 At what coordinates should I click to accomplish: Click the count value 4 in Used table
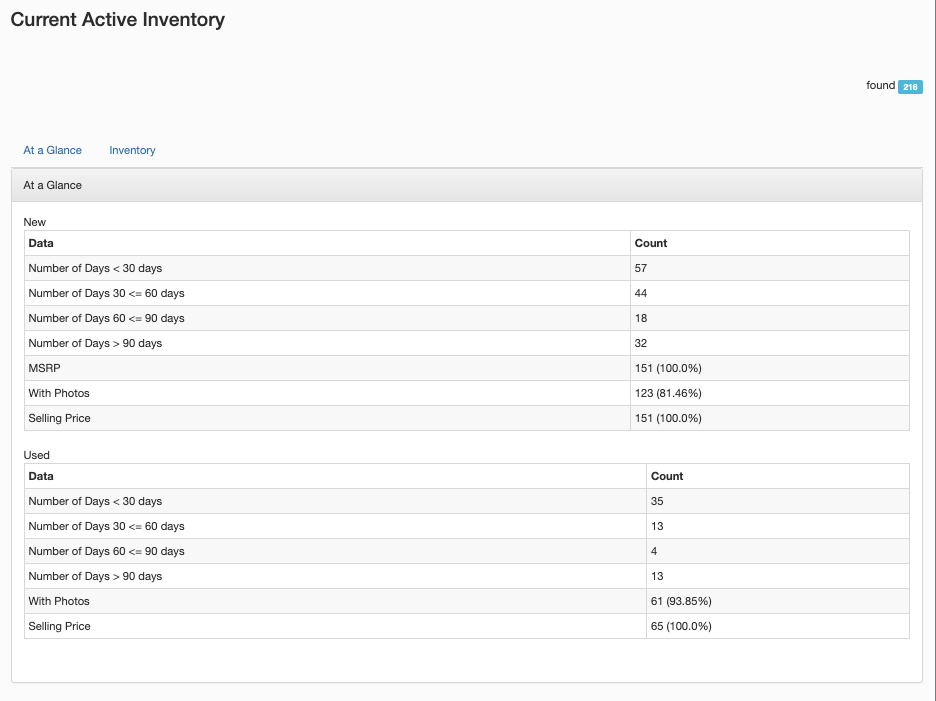pyautogui.click(x=654, y=551)
